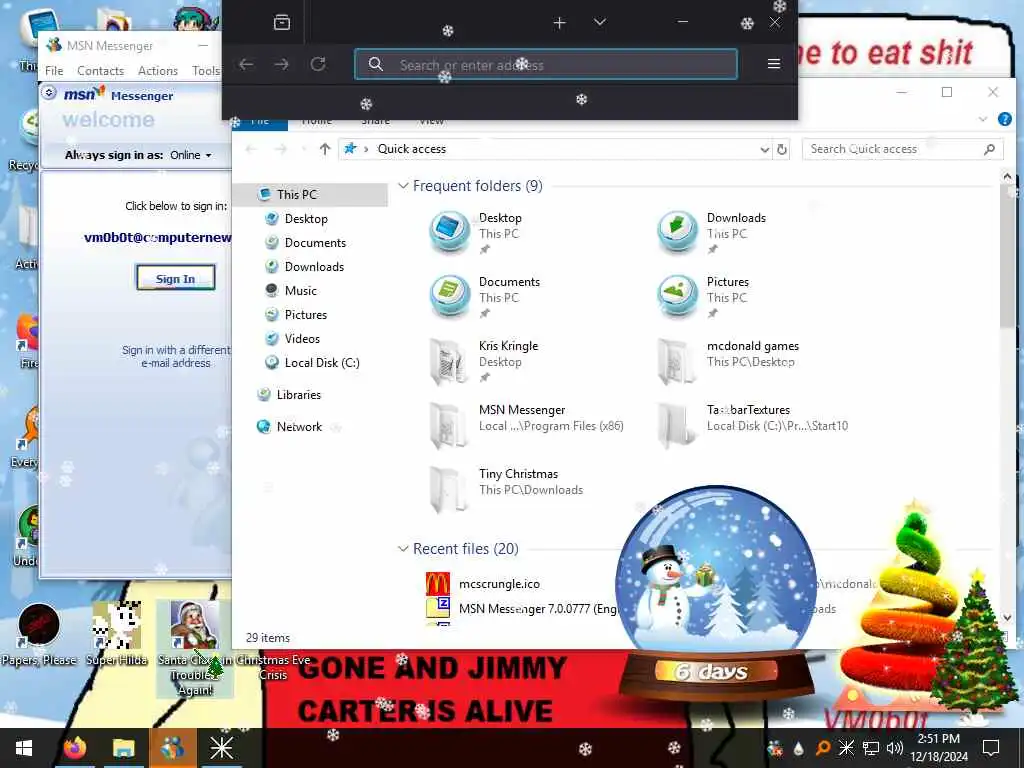
Task: Select the mcdonald games folder
Action: tap(728, 360)
